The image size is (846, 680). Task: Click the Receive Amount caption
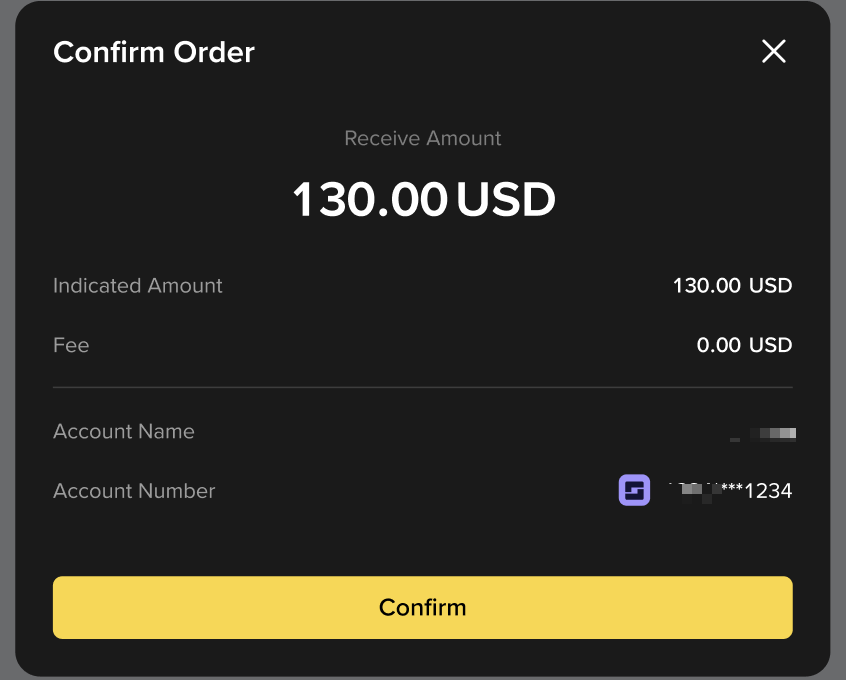point(422,138)
